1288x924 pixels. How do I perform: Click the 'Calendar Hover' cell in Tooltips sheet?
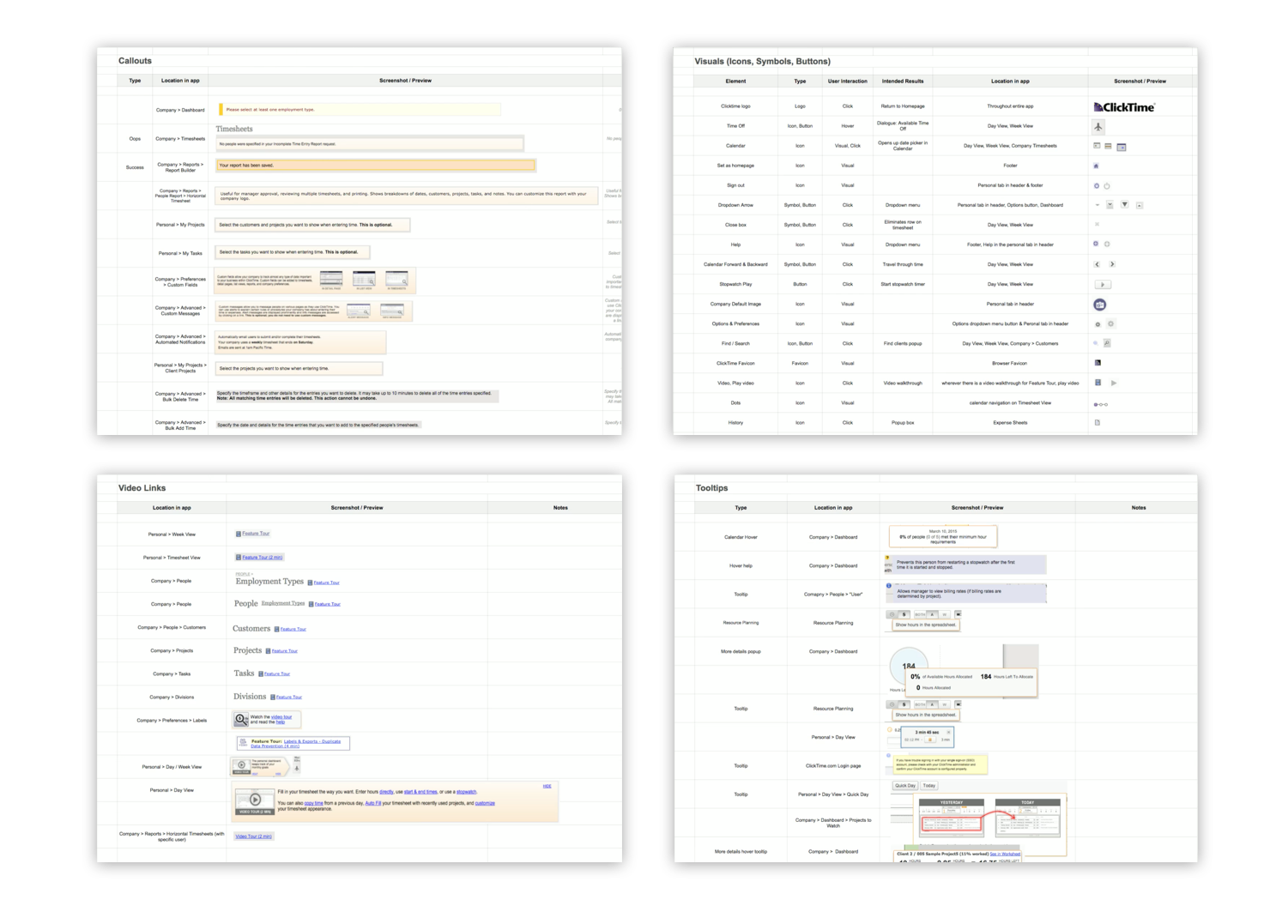tap(741, 537)
